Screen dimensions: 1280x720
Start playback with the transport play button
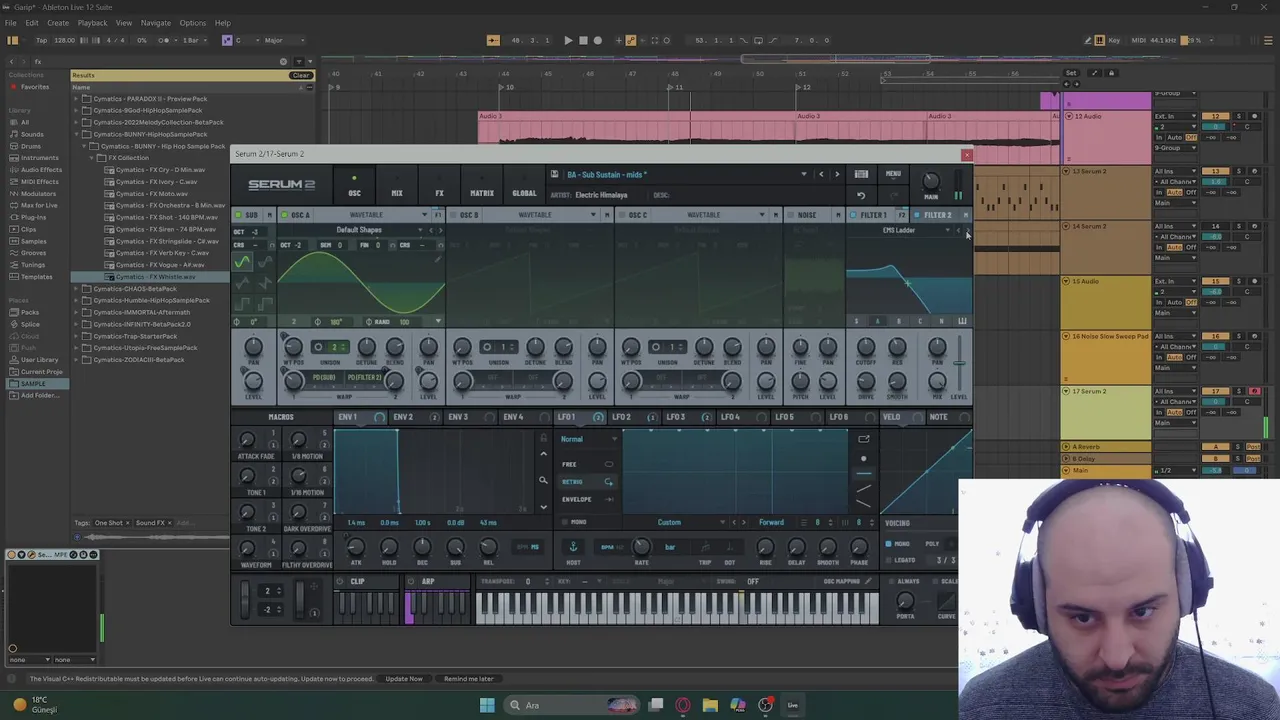567,40
